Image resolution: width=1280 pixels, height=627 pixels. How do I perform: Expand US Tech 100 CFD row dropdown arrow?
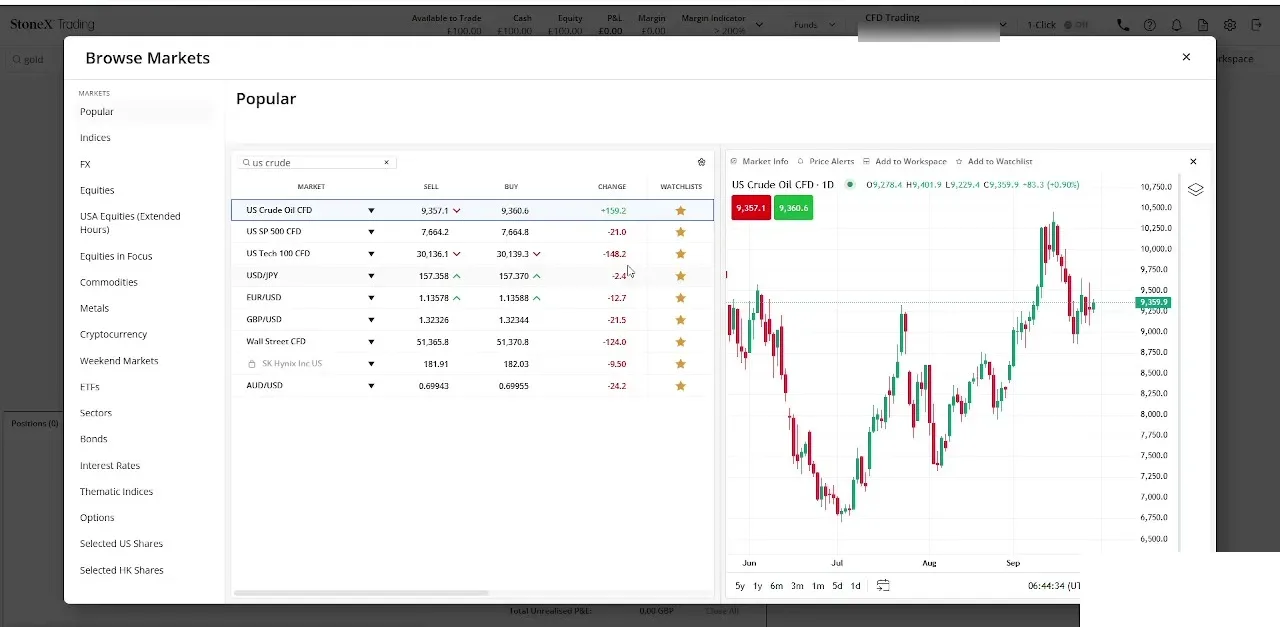(x=371, y=254)
